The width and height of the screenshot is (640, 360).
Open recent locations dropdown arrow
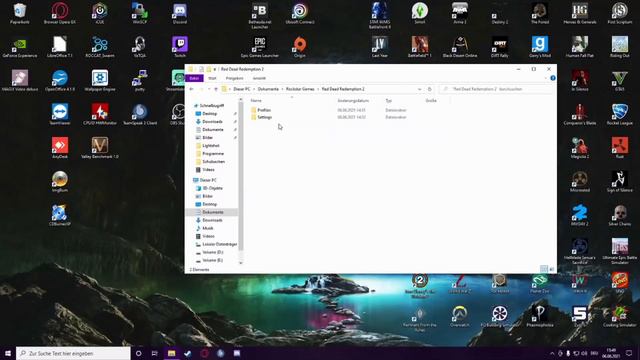pyautogui.click(x=209, y=89)
